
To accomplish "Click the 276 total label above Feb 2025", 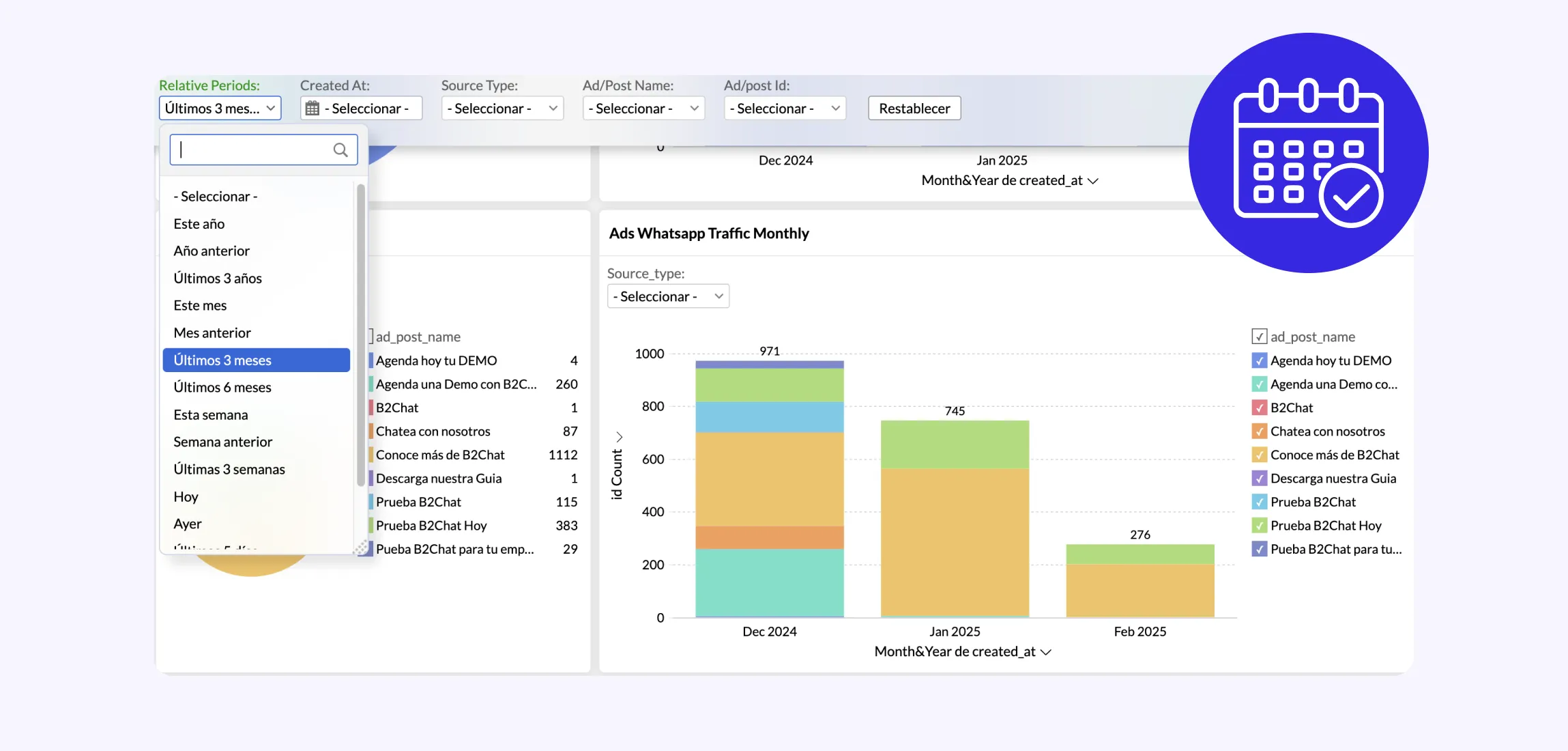I will 1140,535.
